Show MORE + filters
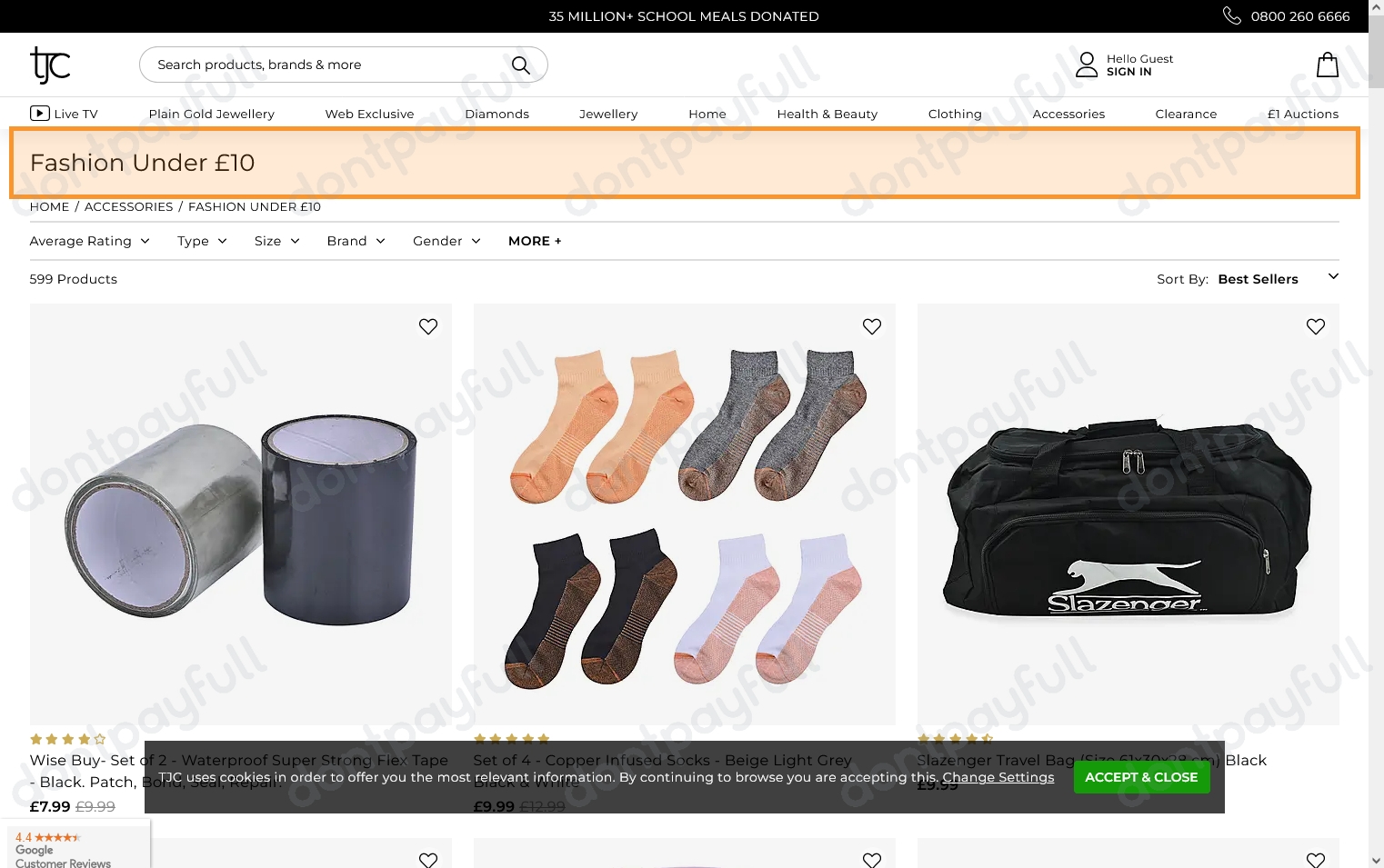 coord(535,241)
